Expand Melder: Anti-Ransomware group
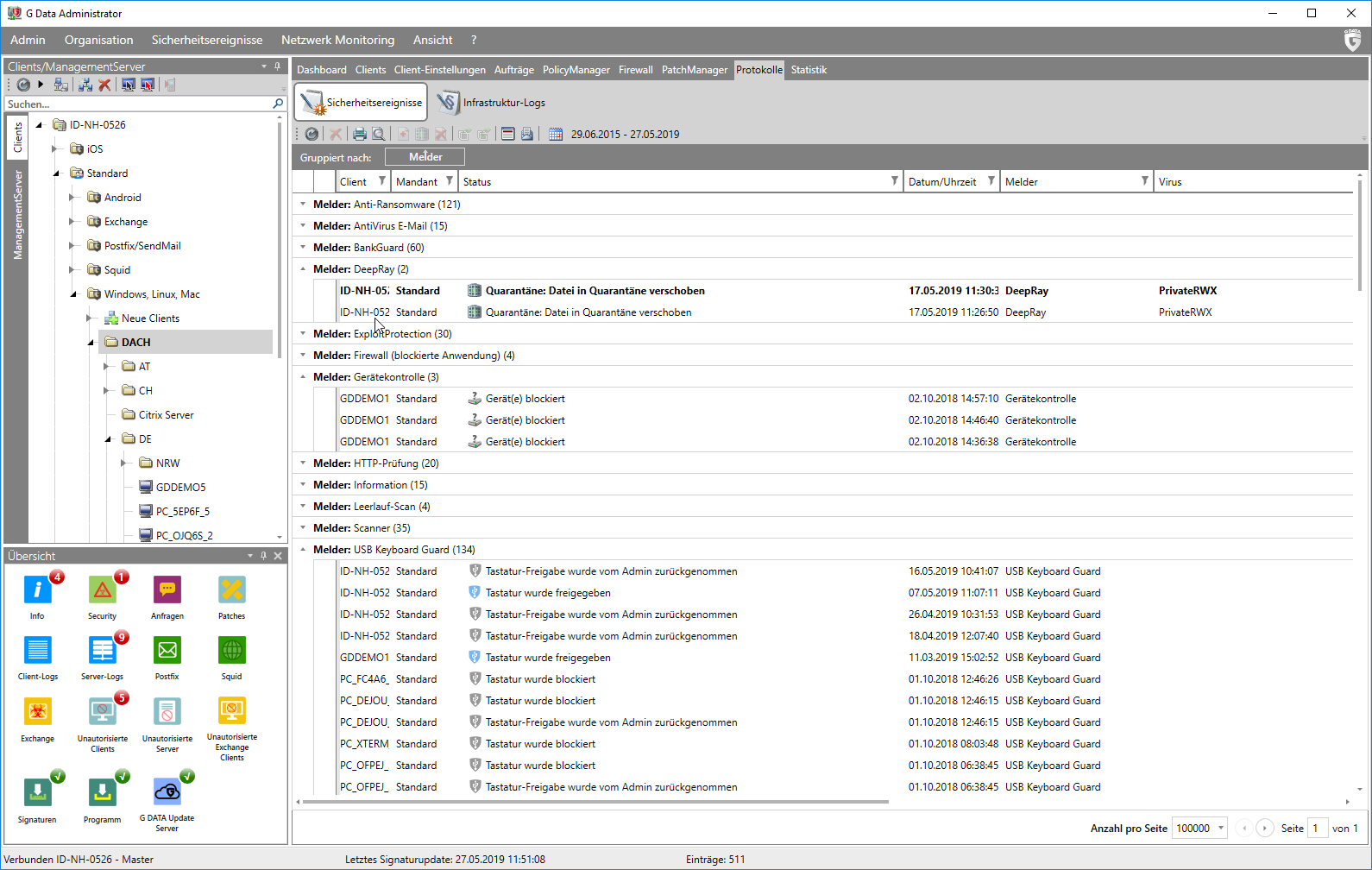This screenshot has width=1372, height=870. pyautogui.click(x=303, y=205)
